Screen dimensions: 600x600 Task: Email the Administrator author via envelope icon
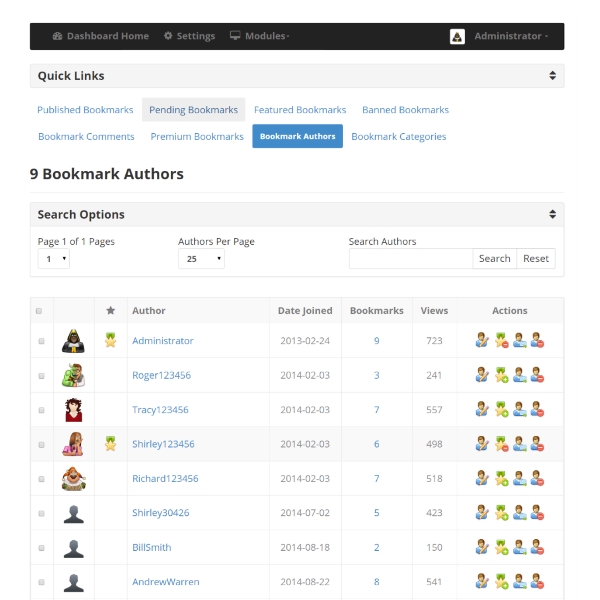click(519, 340)
